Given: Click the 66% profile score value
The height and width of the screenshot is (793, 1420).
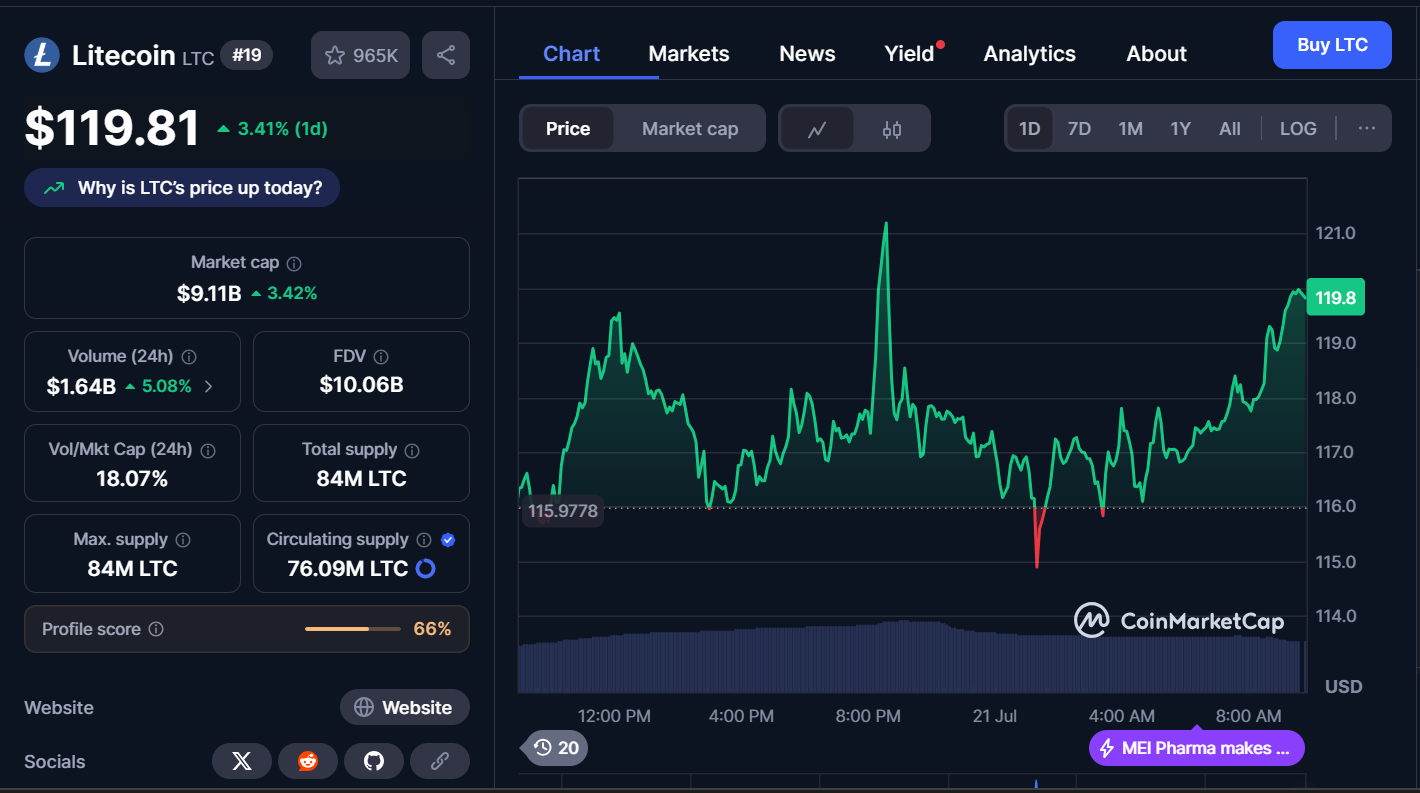Looking at the screenshot, I should pyautogui.click(x=432, y=629).
